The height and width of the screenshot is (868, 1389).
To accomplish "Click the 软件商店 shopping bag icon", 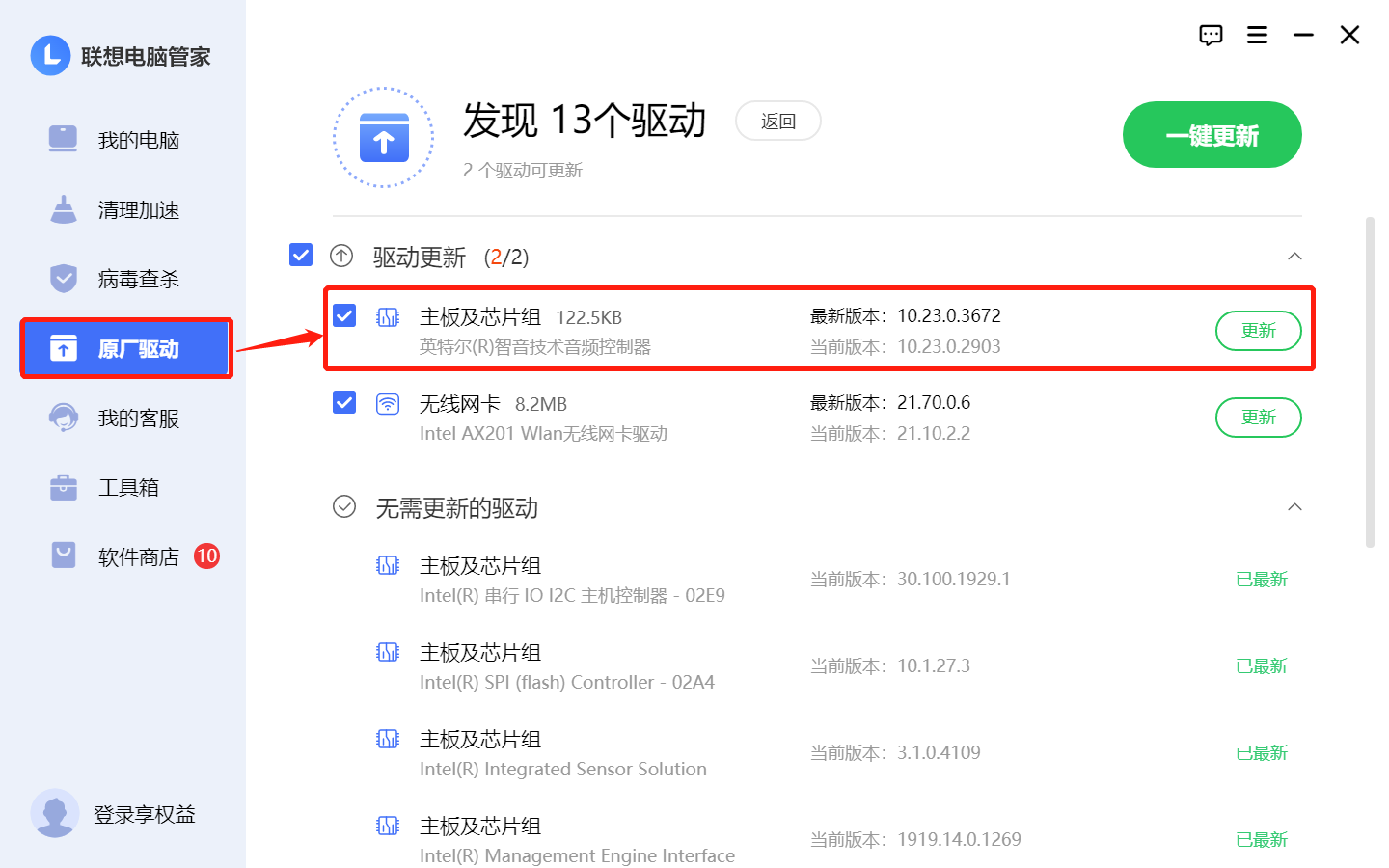I will [x=64, y=556].
